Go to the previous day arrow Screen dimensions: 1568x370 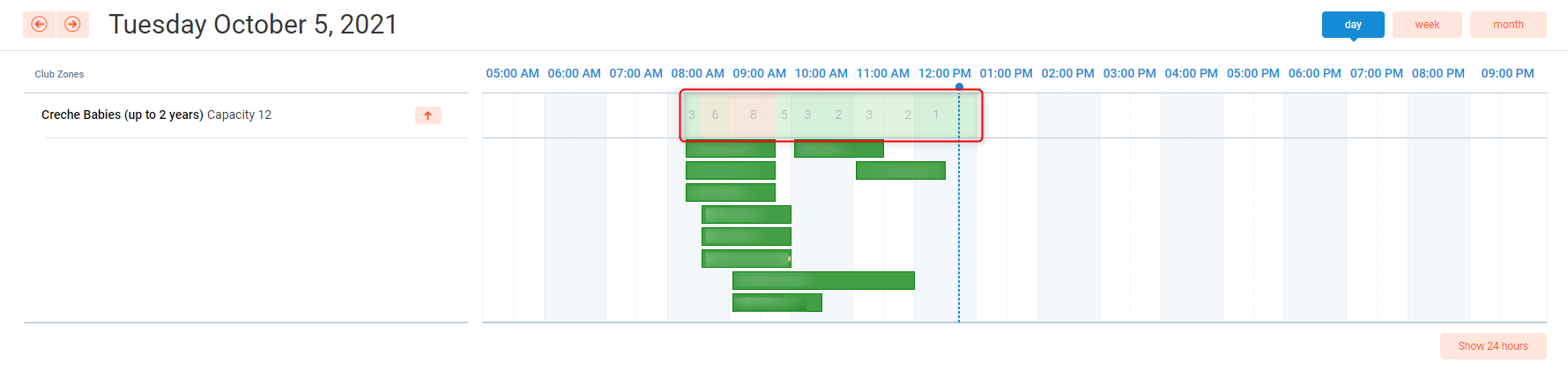coord(39,25)
